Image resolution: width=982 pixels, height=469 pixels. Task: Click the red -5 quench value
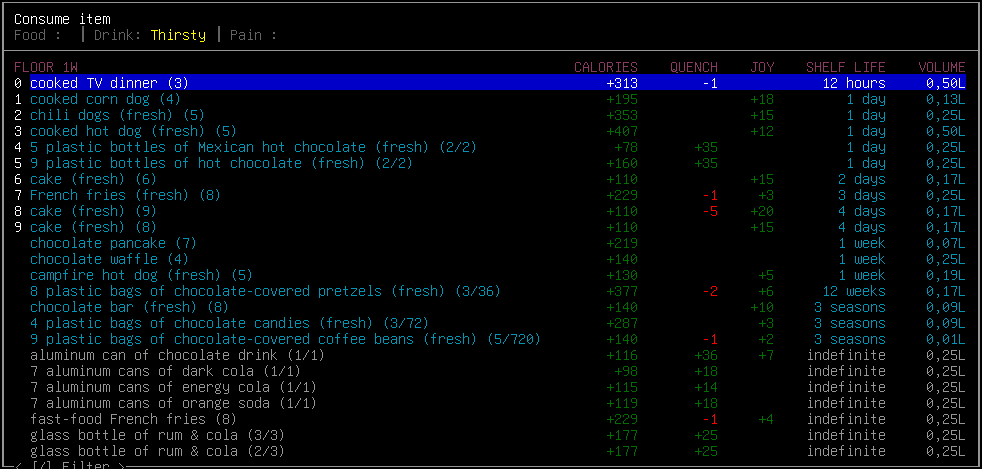click(710, 211)
